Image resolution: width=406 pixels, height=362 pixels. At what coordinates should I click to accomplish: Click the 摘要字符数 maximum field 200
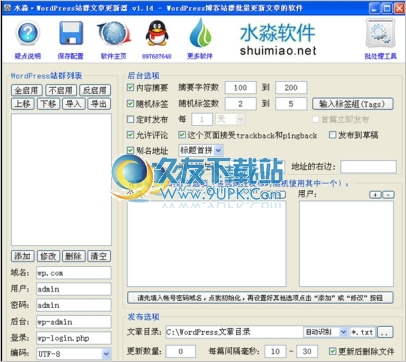291,88
